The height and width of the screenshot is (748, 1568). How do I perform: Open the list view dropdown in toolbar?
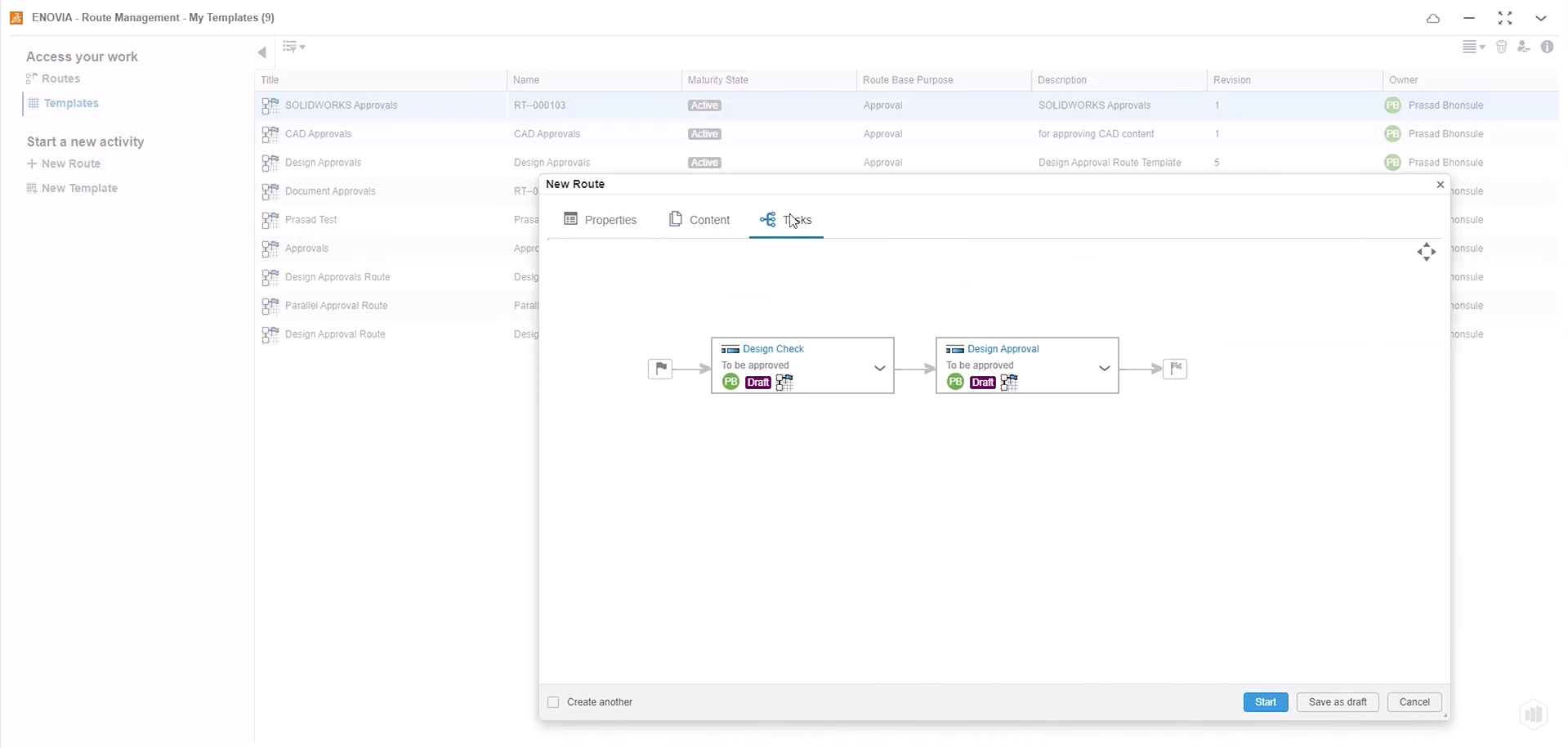(1474, 47)
